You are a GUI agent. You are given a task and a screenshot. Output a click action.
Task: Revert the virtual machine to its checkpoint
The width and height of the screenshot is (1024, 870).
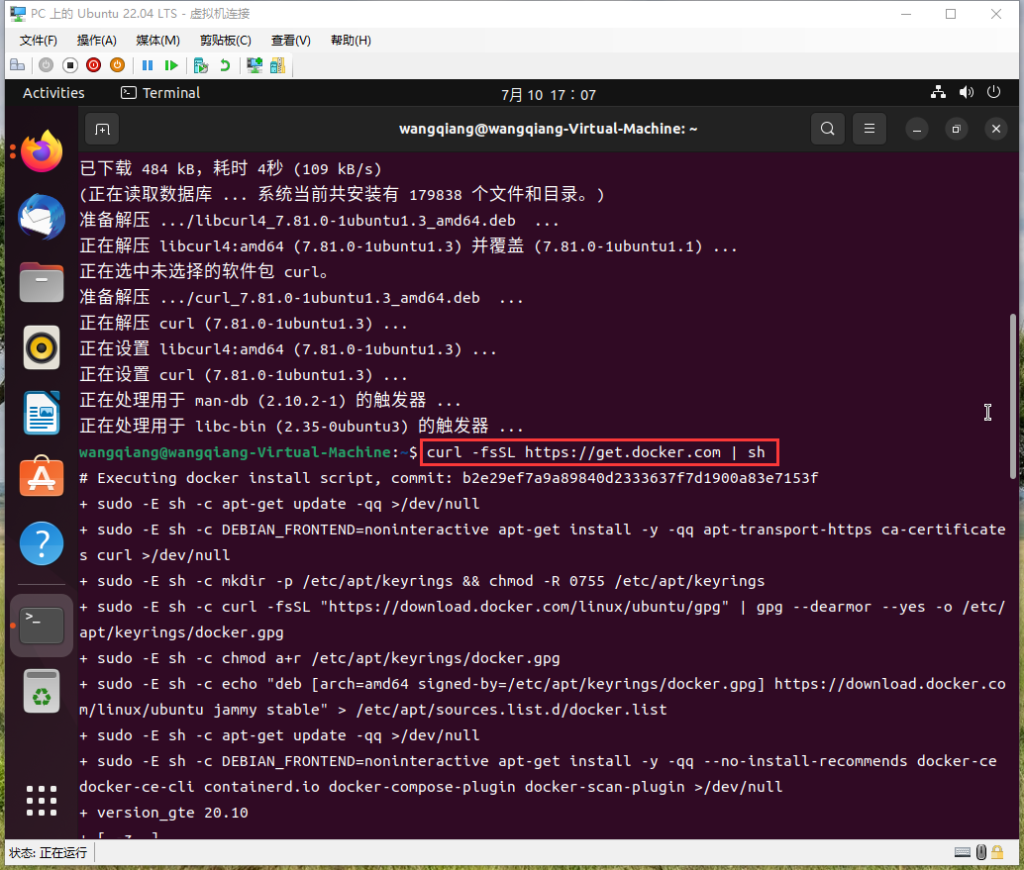(227, 64)
